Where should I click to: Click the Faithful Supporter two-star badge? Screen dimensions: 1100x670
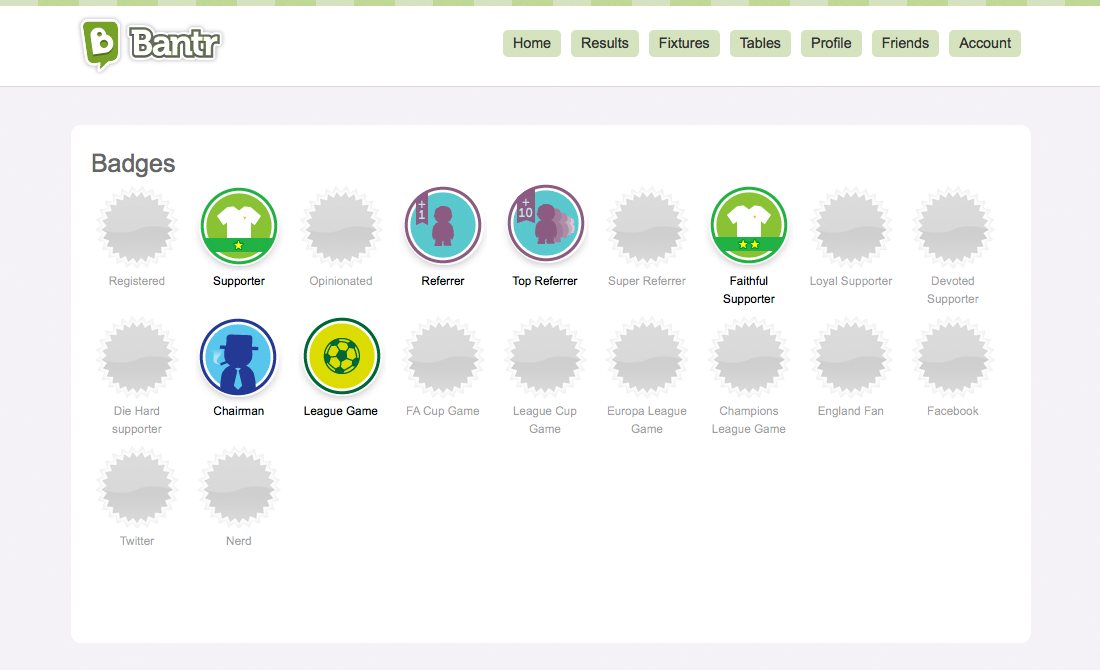pyautogui.click(x=749, y=225)
